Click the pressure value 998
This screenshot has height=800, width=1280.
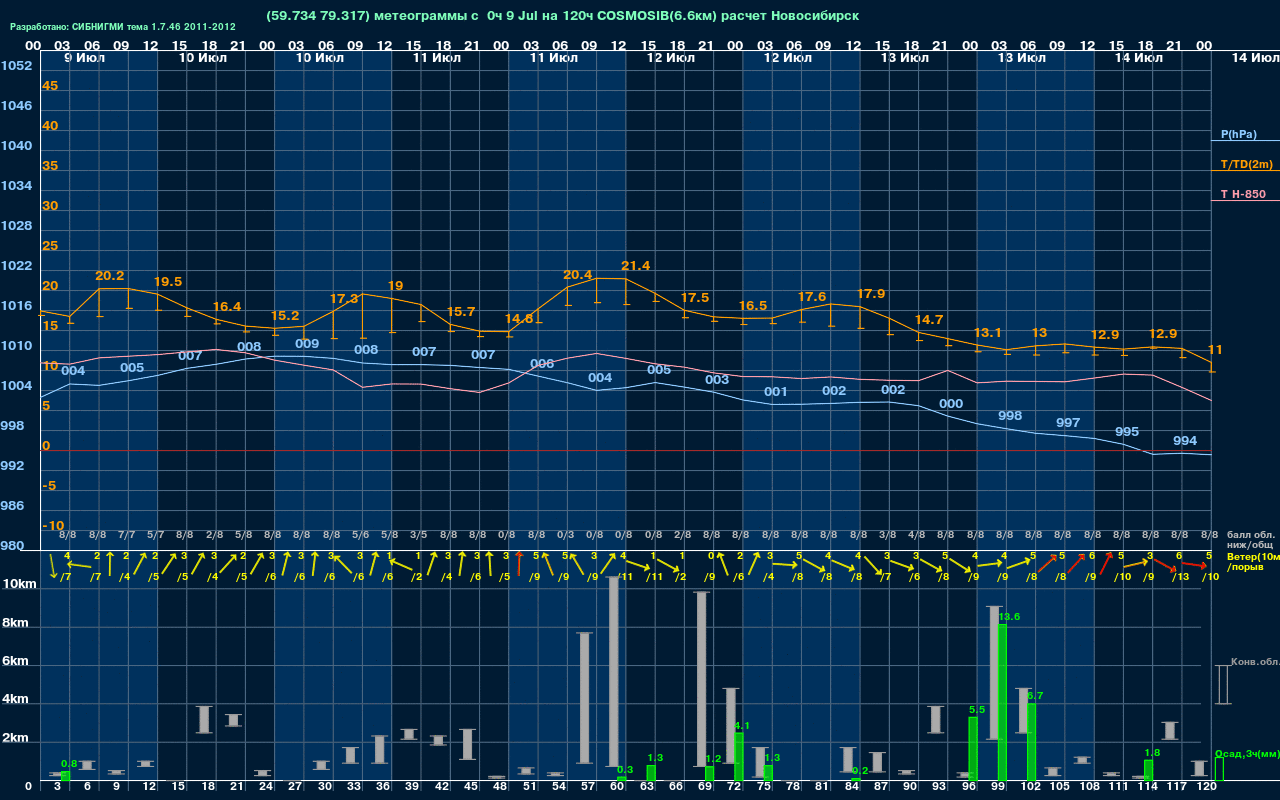pos(1010,416)
